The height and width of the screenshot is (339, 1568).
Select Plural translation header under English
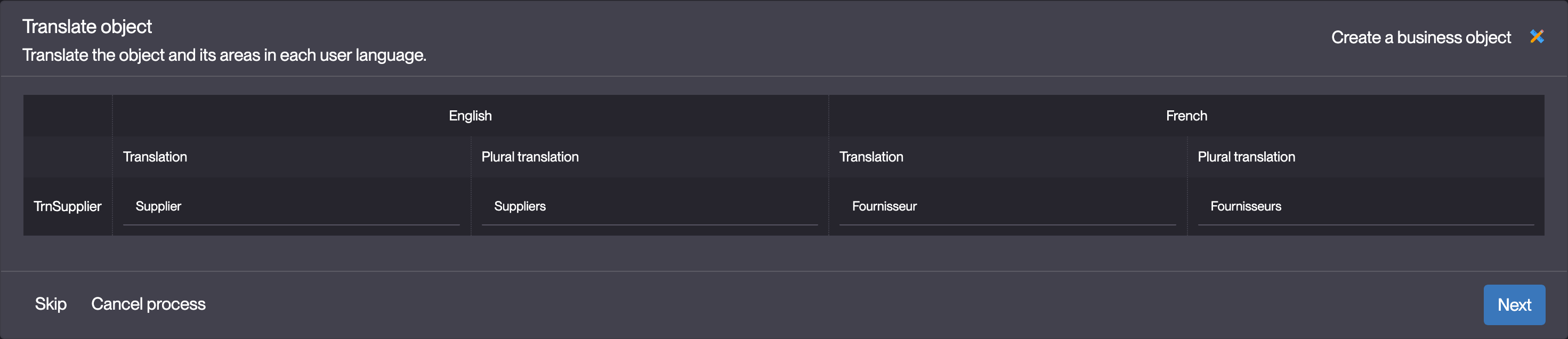(x=530, y=157)
